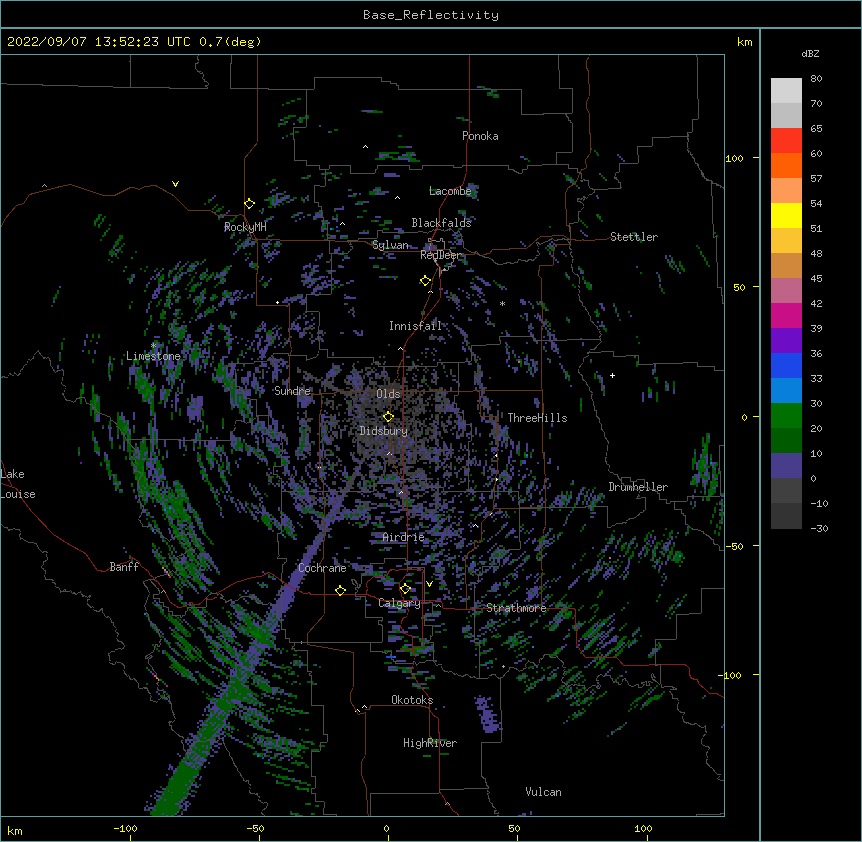This screenshot has height=842, width=862.
Task: Click the yellow radar marker near Olds
Action: pyautogui.click(x=388, y=417)
